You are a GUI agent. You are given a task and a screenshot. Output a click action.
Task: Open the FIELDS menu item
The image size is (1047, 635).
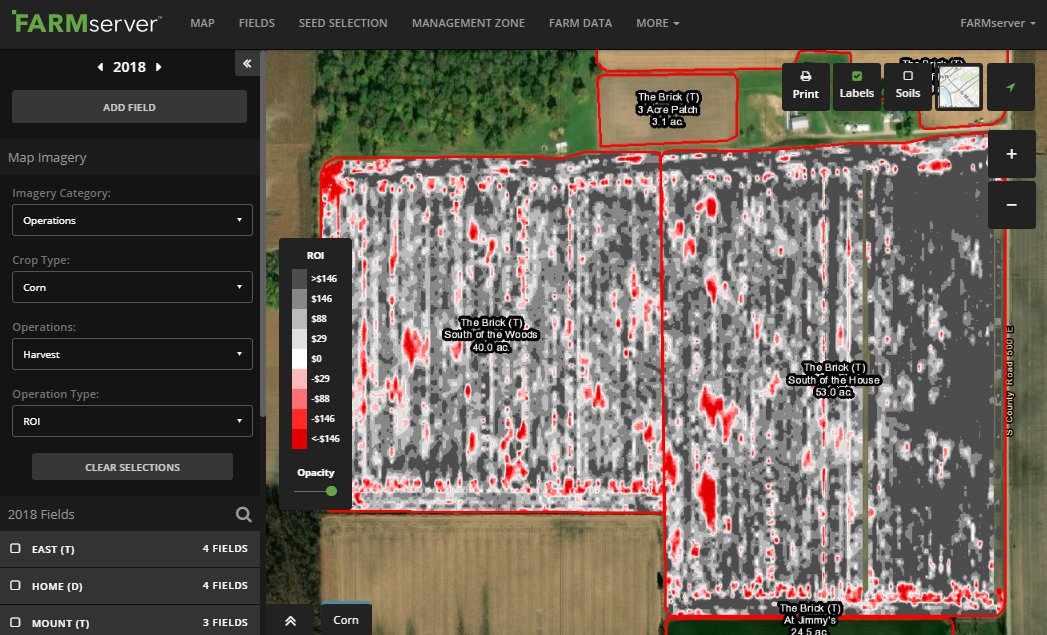click(256, 23)
